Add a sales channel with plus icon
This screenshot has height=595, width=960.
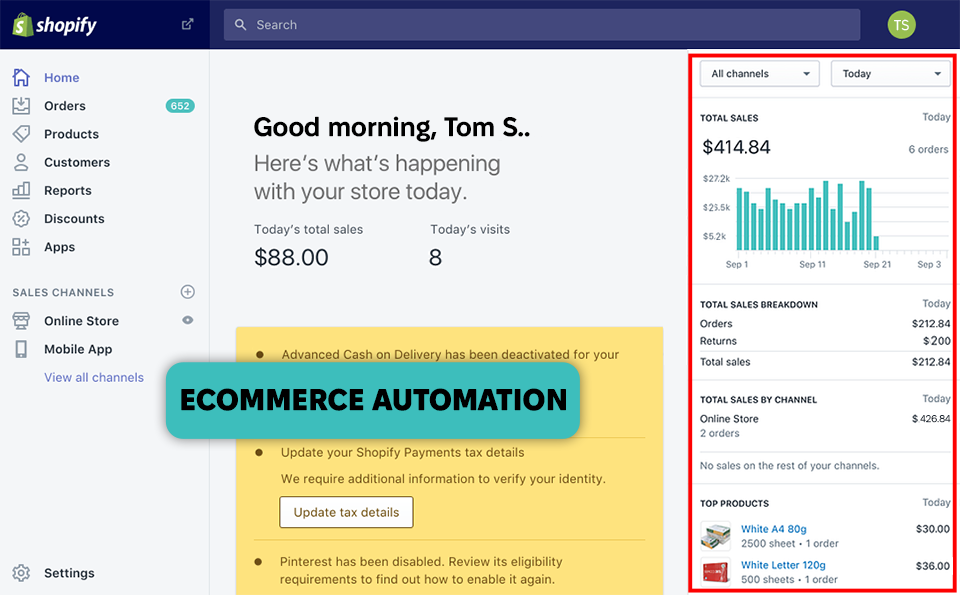(187, 292)
